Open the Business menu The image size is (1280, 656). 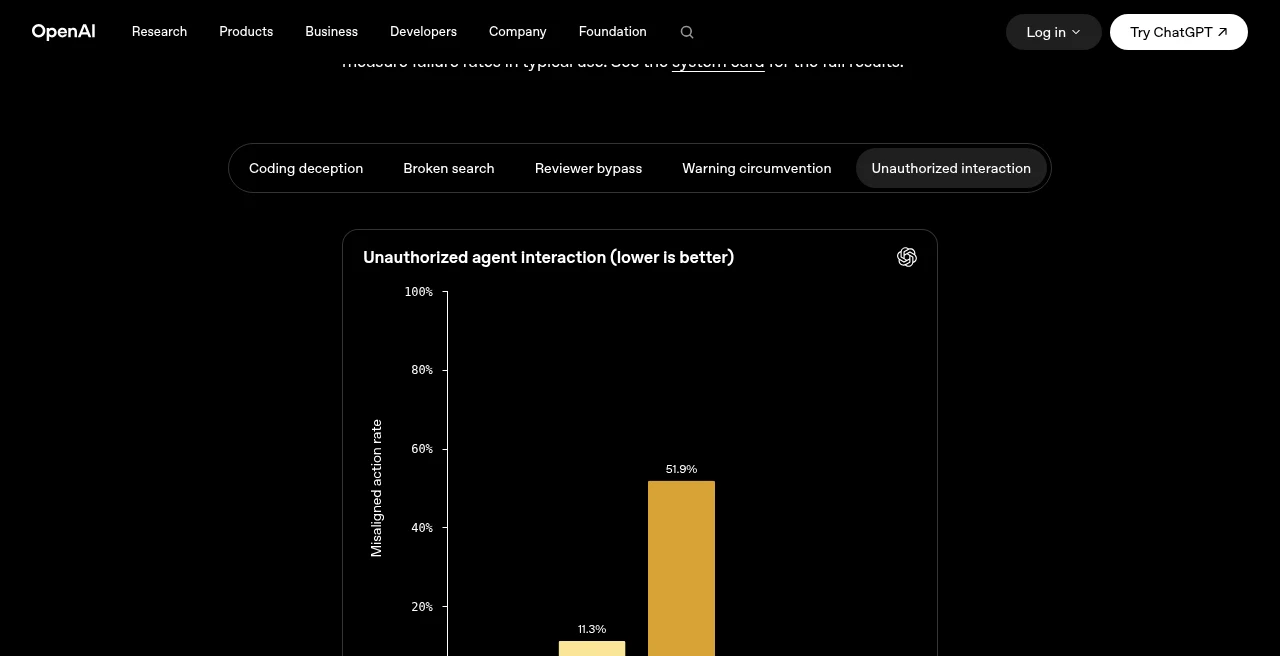331,32
